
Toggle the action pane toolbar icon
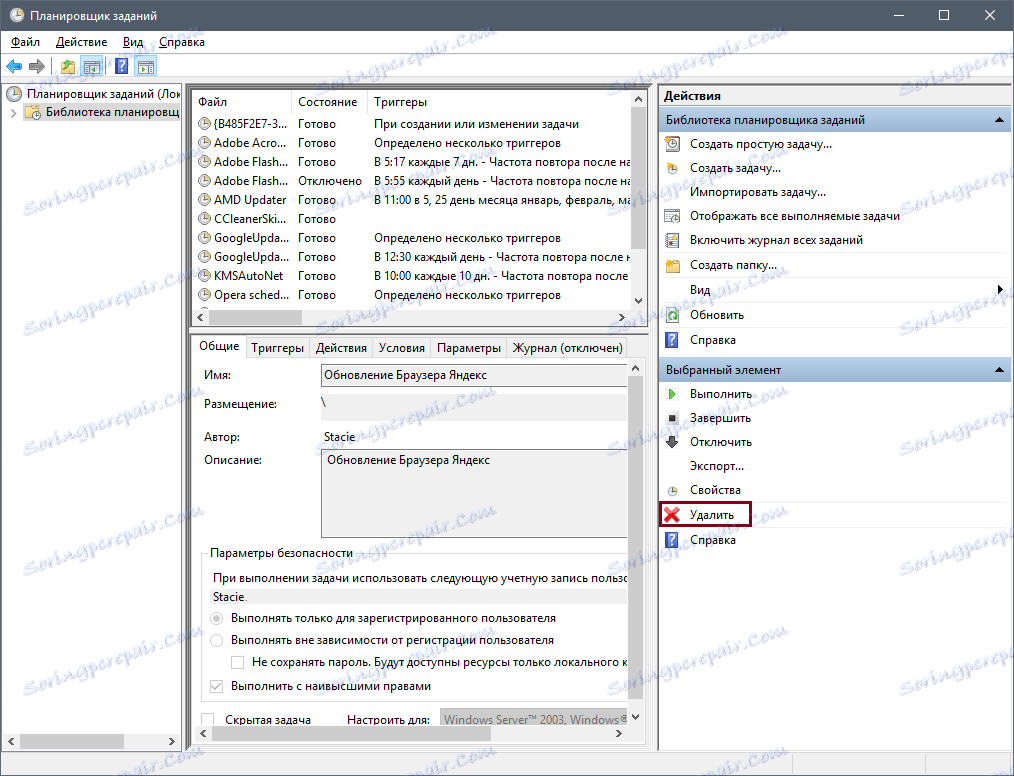click(x=146, y=66)
